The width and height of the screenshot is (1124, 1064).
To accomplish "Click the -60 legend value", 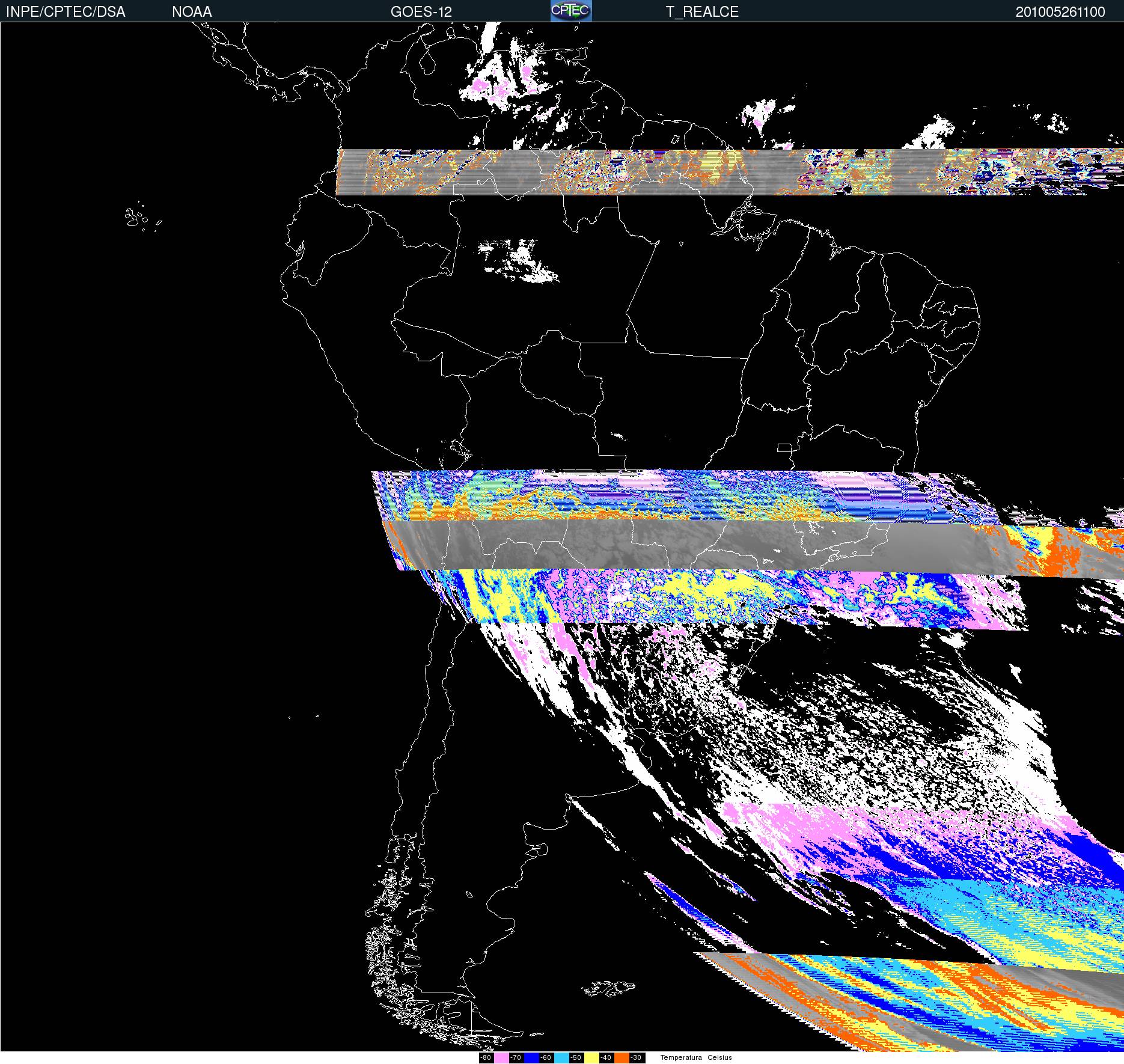I will point(546,1058).
